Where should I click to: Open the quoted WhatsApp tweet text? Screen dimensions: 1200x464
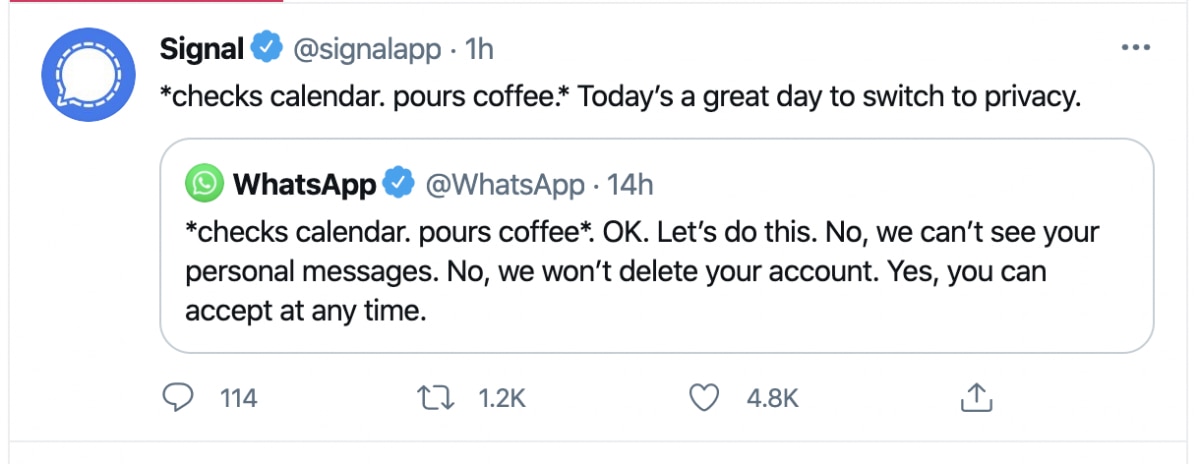(640, 272)
